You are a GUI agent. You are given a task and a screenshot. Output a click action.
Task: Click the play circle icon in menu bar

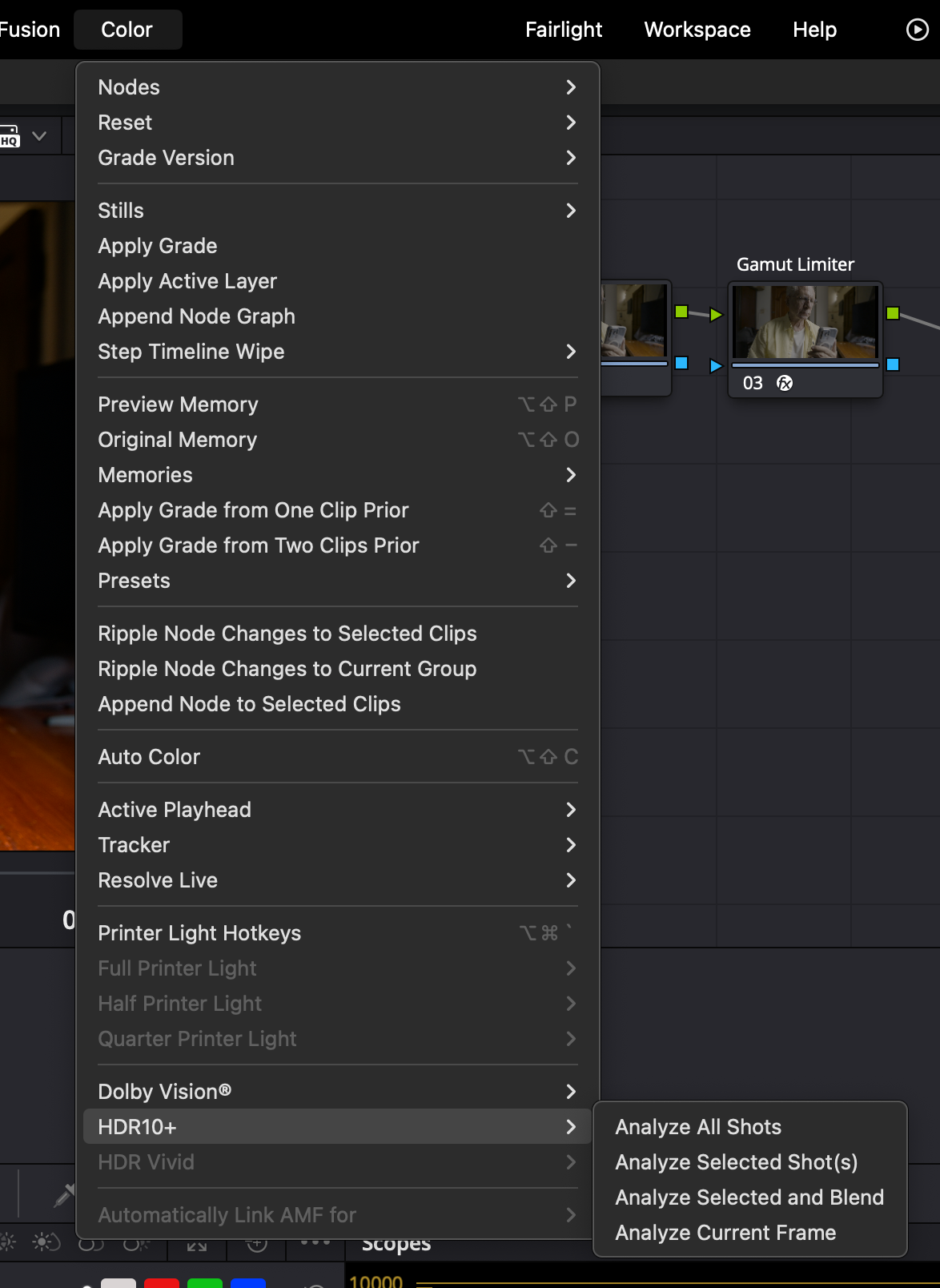(x=917, y=30)
